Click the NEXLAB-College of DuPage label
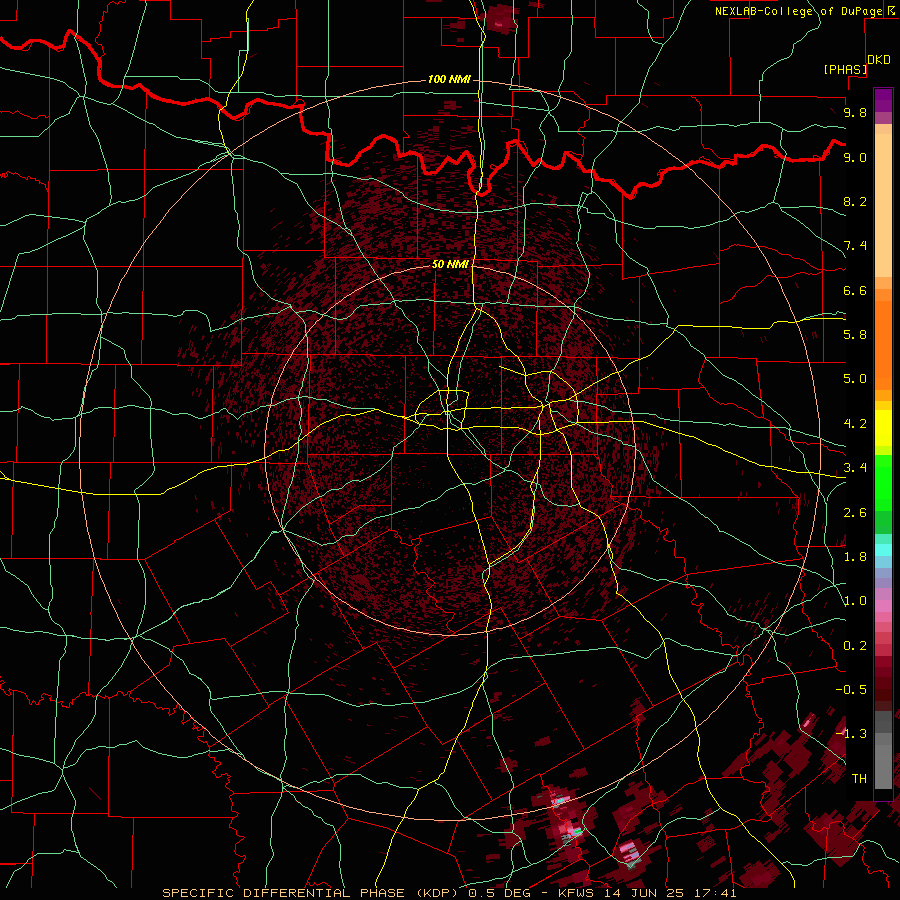 (x=799, y=11)
